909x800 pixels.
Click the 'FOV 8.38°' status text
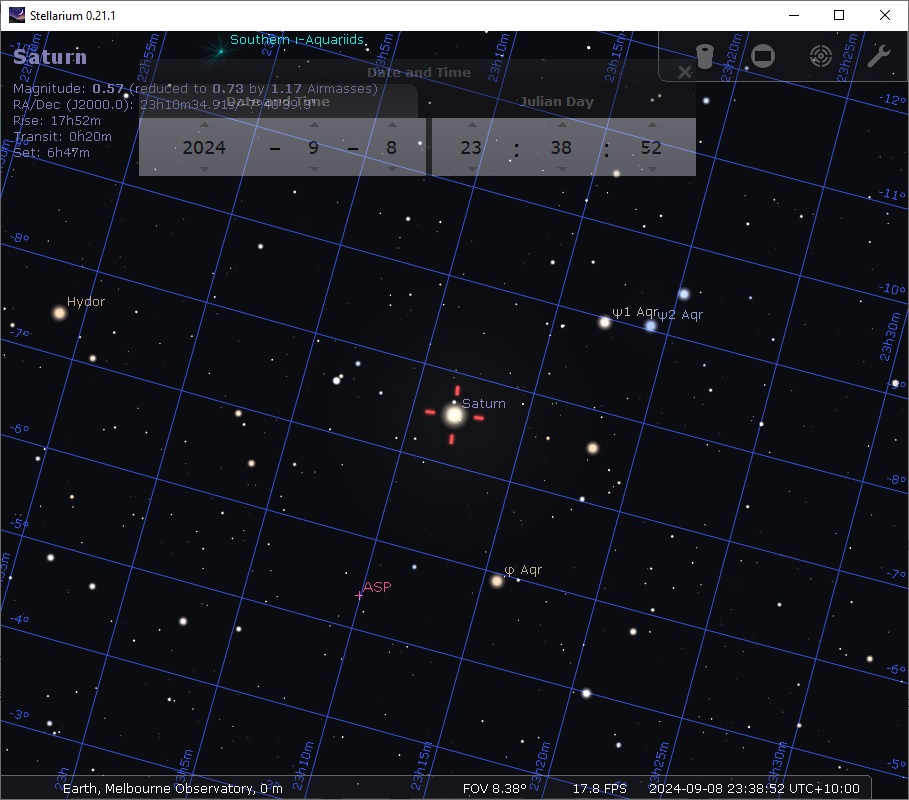[x=495, y=788]
